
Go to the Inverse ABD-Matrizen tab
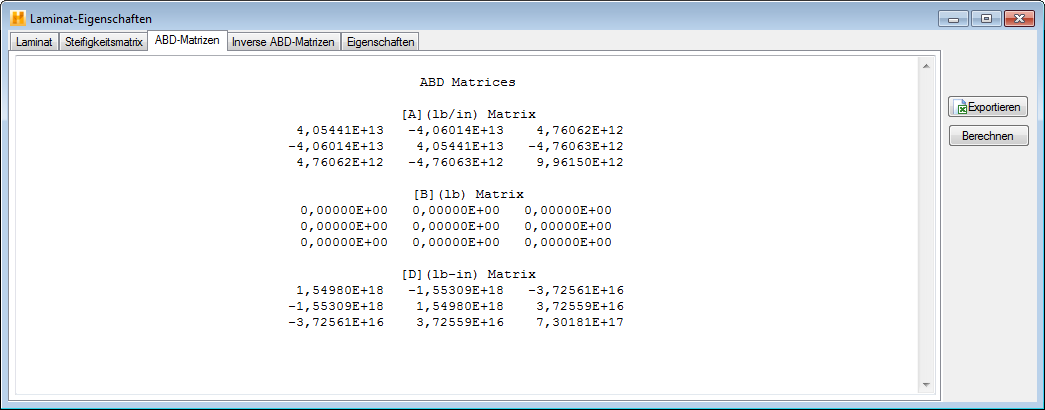pos(283,42)
